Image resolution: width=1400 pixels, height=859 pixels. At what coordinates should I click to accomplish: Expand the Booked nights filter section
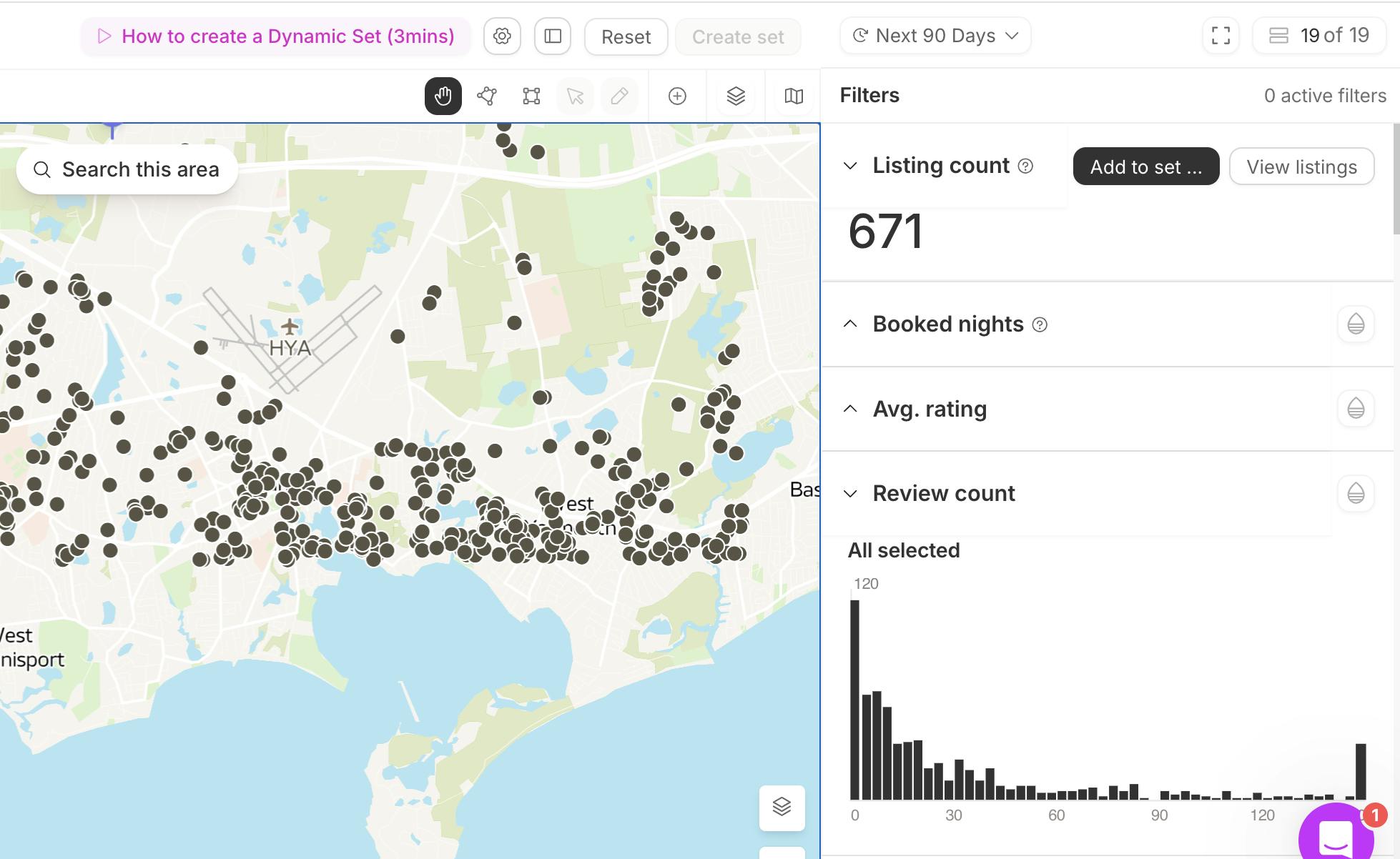(850, 324)
